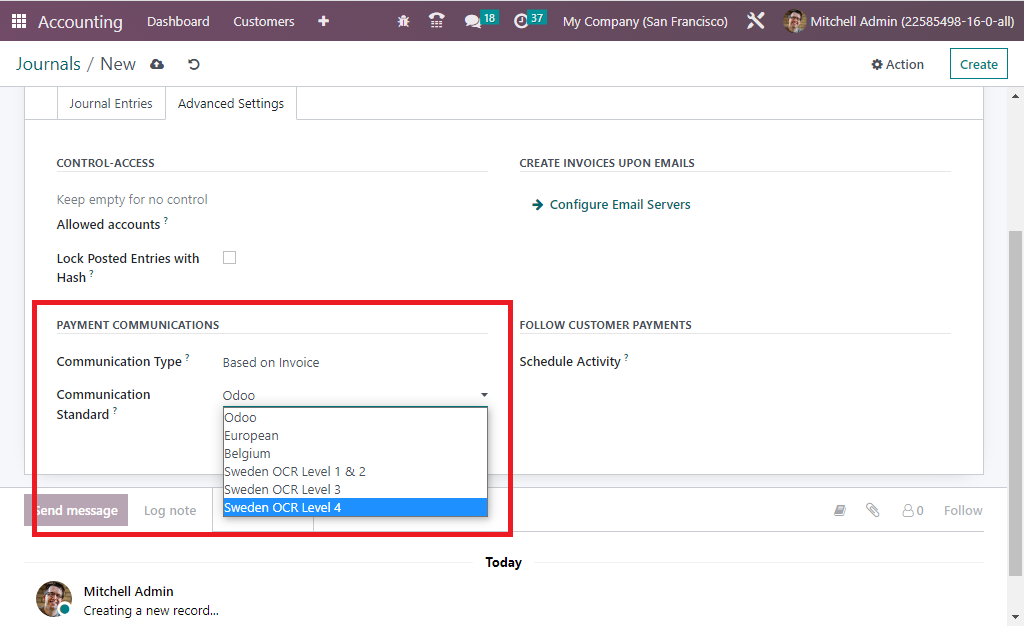The width and height of the screenshot is (1024, 626).
Task: Switch to the Journal Entries tab
Action: [111, 103]
